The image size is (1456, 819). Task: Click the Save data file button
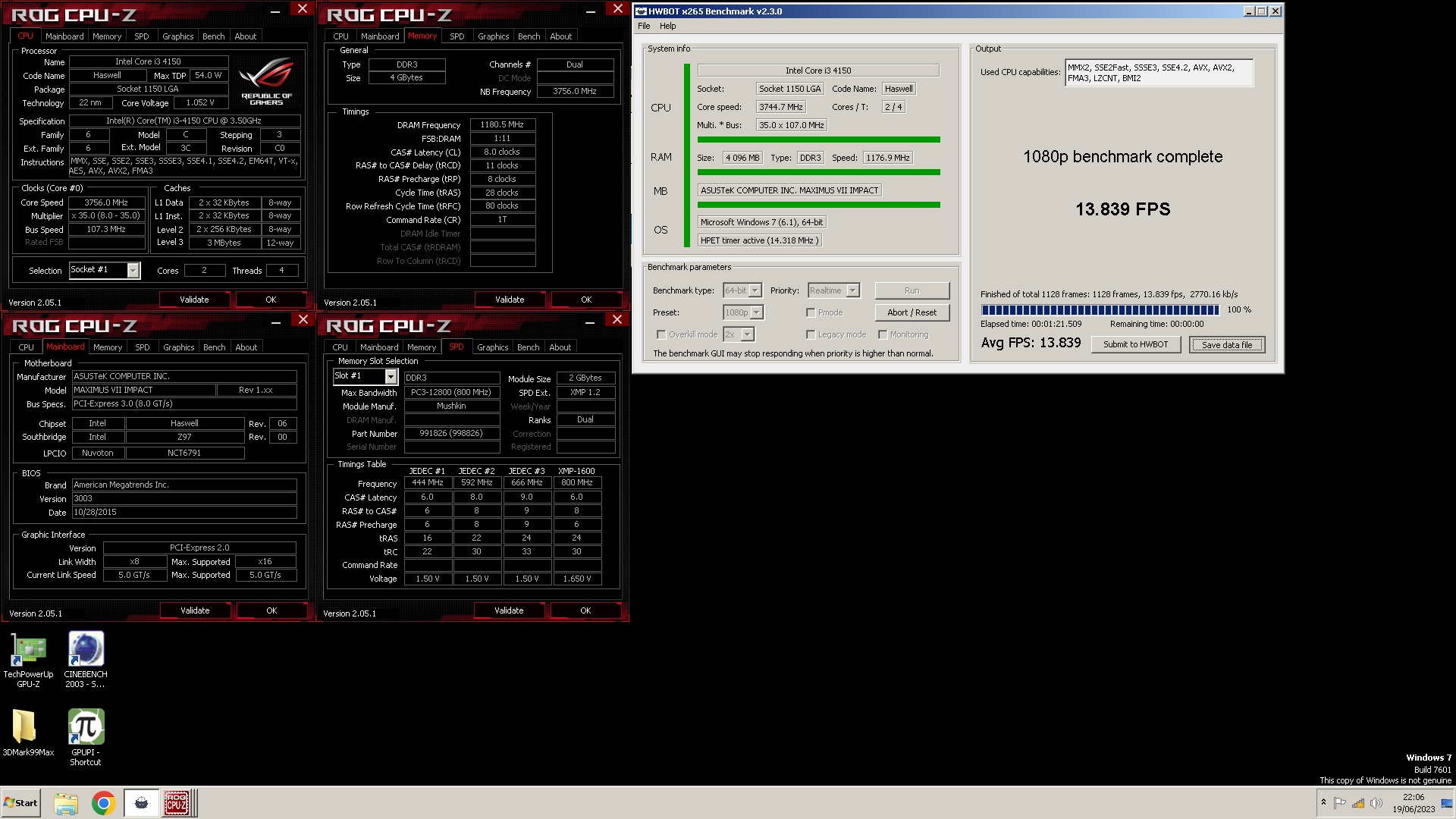(1227, 344)
